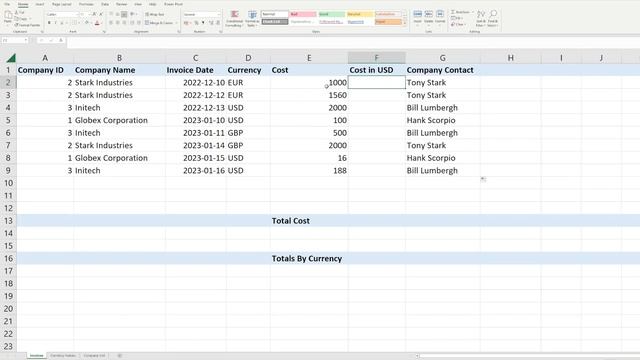Image resolution: width=640 pixels, height=360 pixels.
Task: Apply the red Font Color icon
Action: pyautogui.click(x=97, y=23)
